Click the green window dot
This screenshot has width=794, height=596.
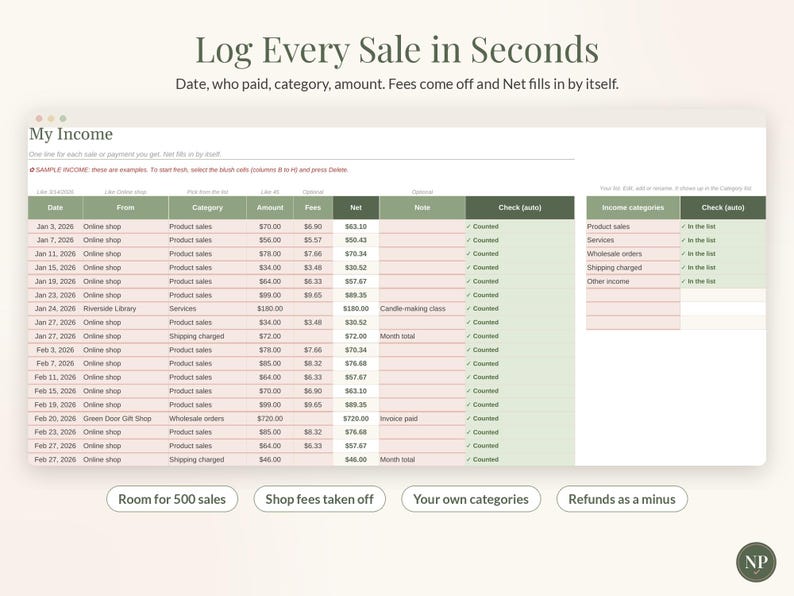63,118
